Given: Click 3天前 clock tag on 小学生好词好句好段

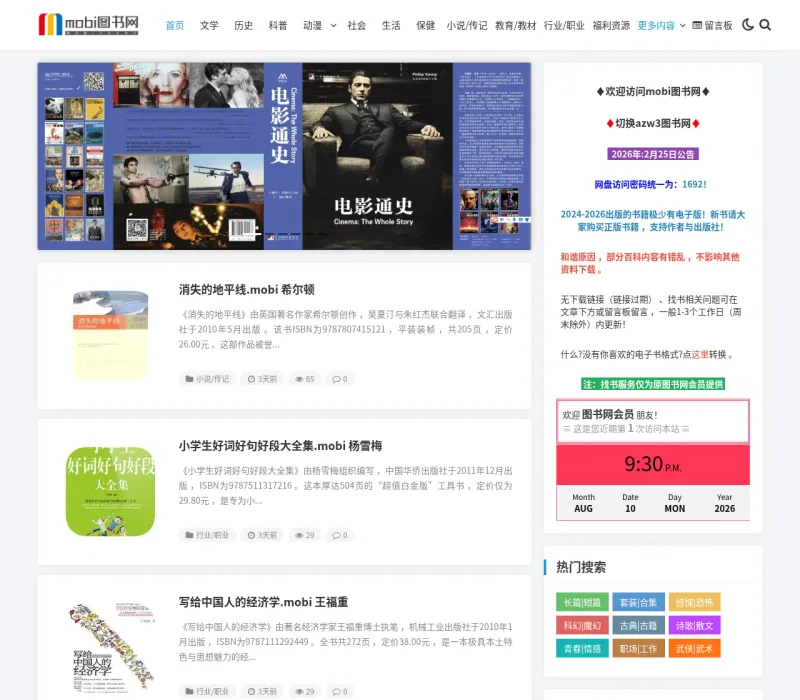Looking at the screenshot, I should click(262, 535).
